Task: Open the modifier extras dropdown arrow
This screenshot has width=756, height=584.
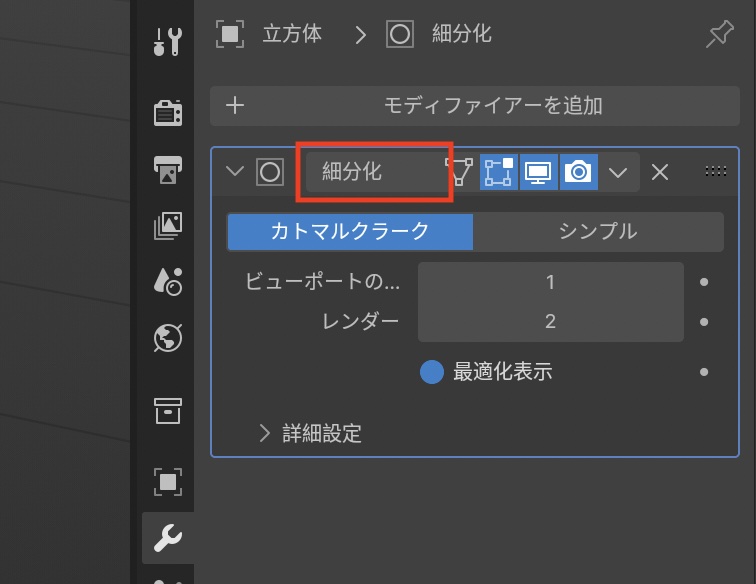Action: click(618, 172)
